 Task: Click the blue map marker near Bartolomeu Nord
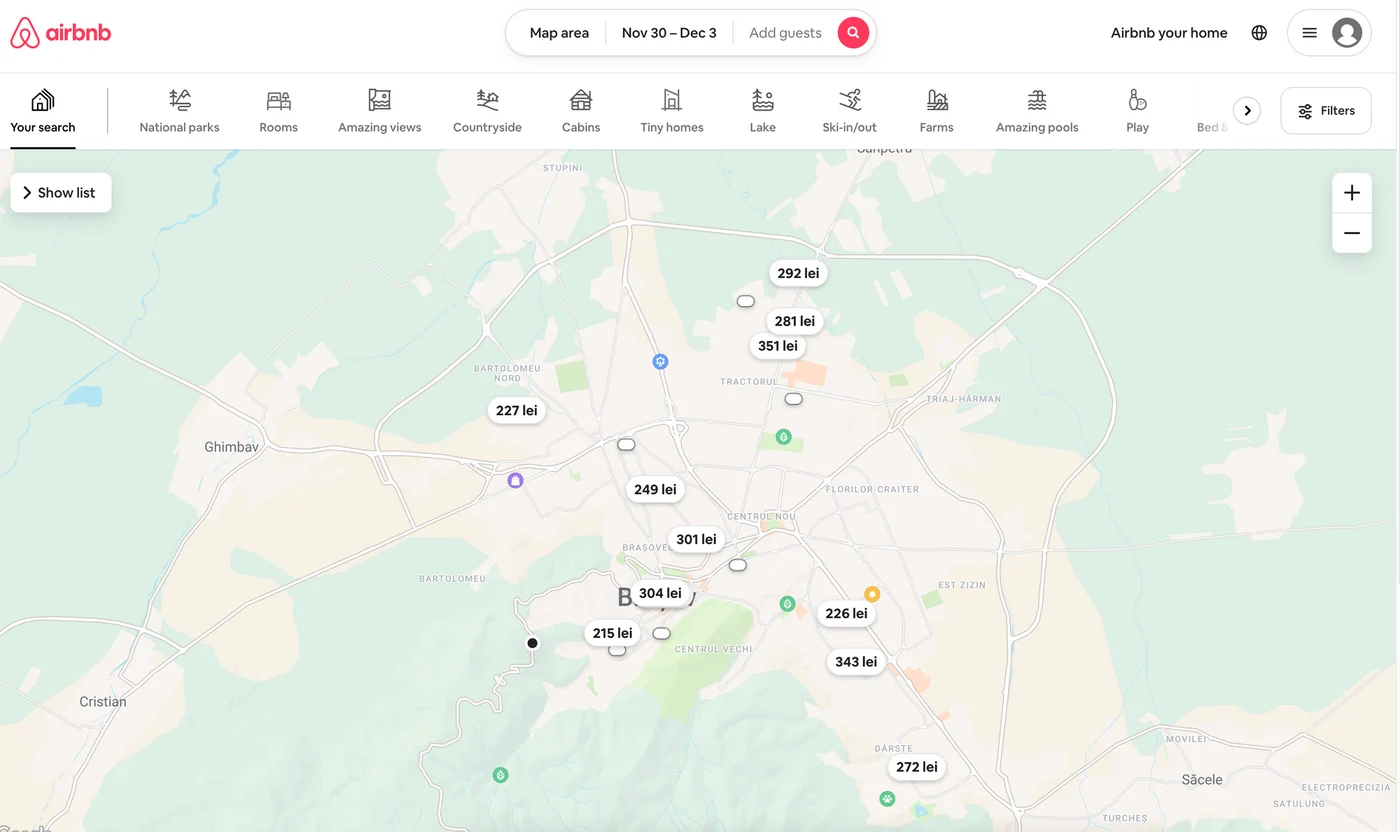(x=660, y=361)
